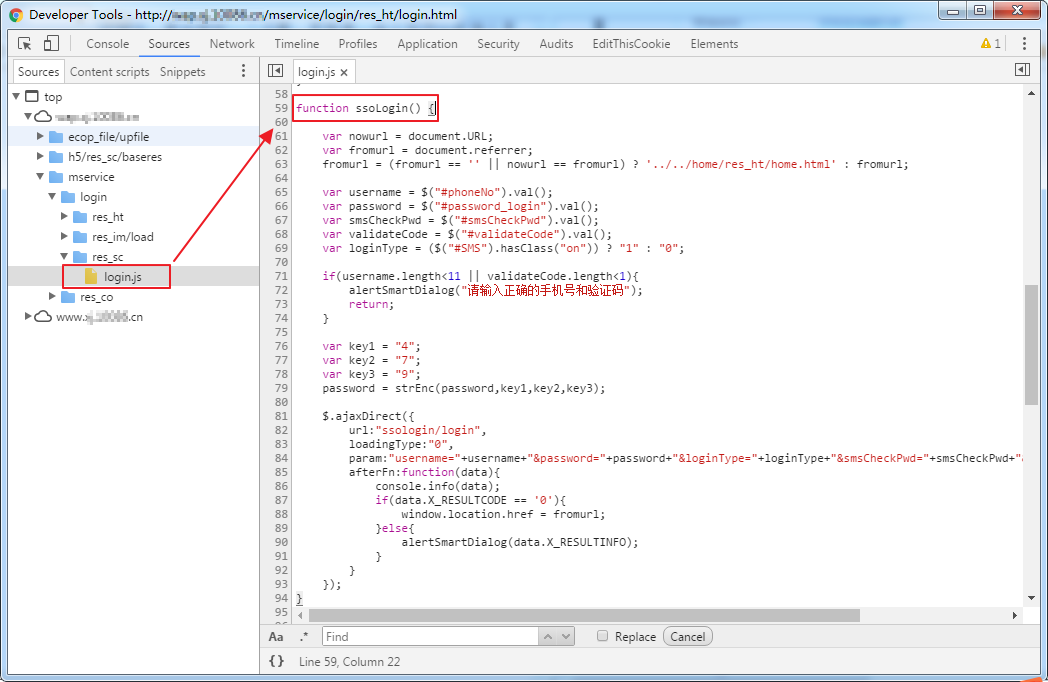Switch to the Network tab
This screenshot has height=682, width=1048.
tap(232, 43)
